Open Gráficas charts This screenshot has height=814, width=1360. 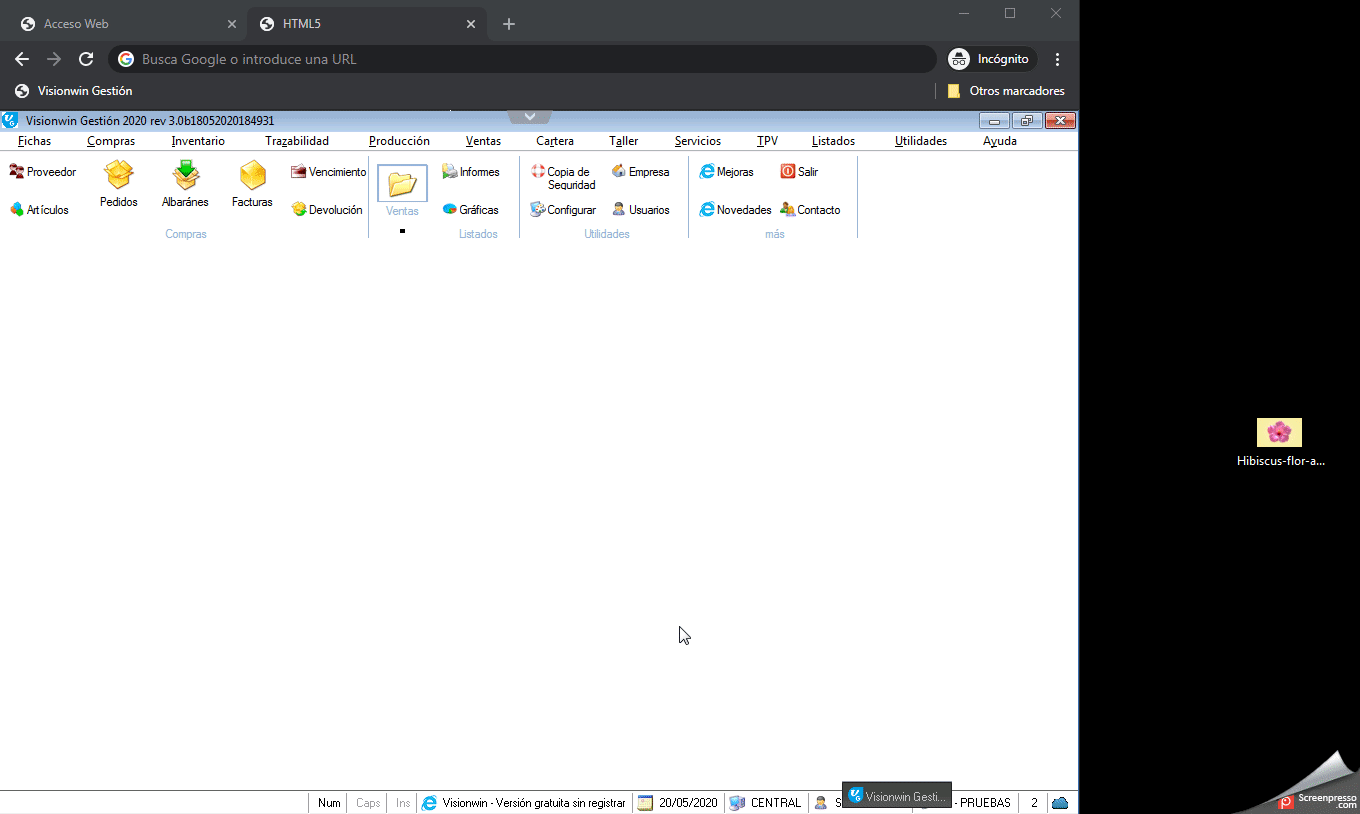(x=471, y=210)
